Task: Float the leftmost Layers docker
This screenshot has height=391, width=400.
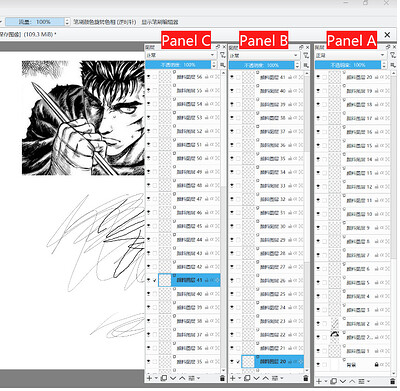Action: [x=218, y=47]
